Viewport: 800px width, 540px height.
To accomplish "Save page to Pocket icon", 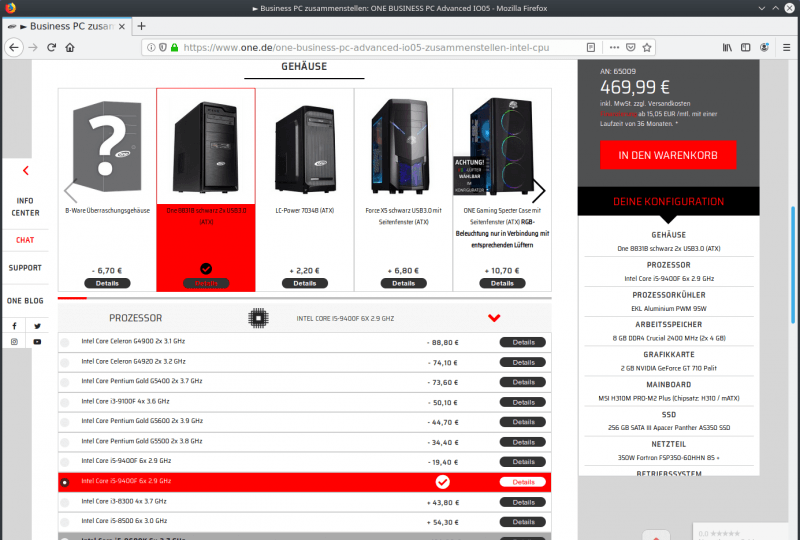I will click(631, 47).
